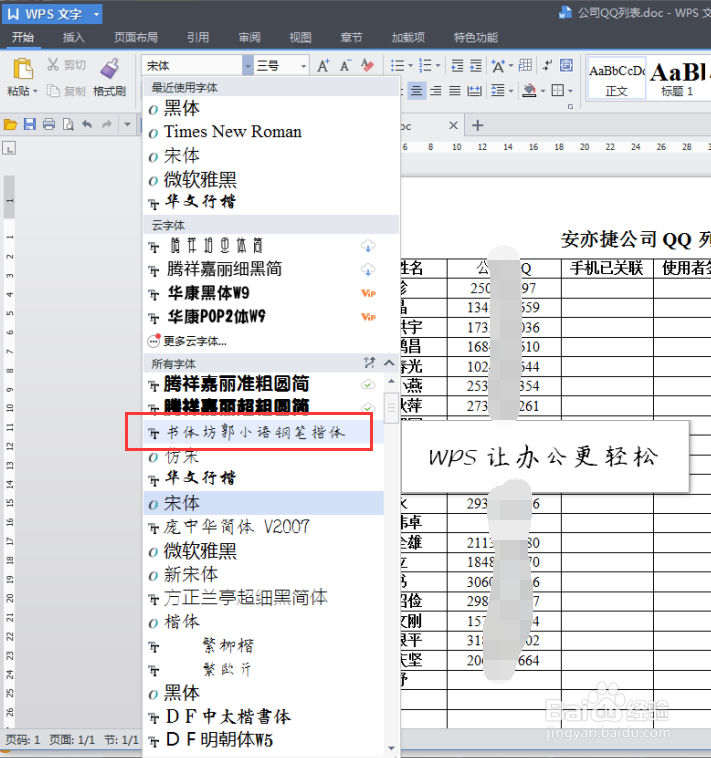Image resolution: width=711 pixels, height=758 pixels.
Task: Decrease font size with A- icon
Action: [x=345, y=65]
